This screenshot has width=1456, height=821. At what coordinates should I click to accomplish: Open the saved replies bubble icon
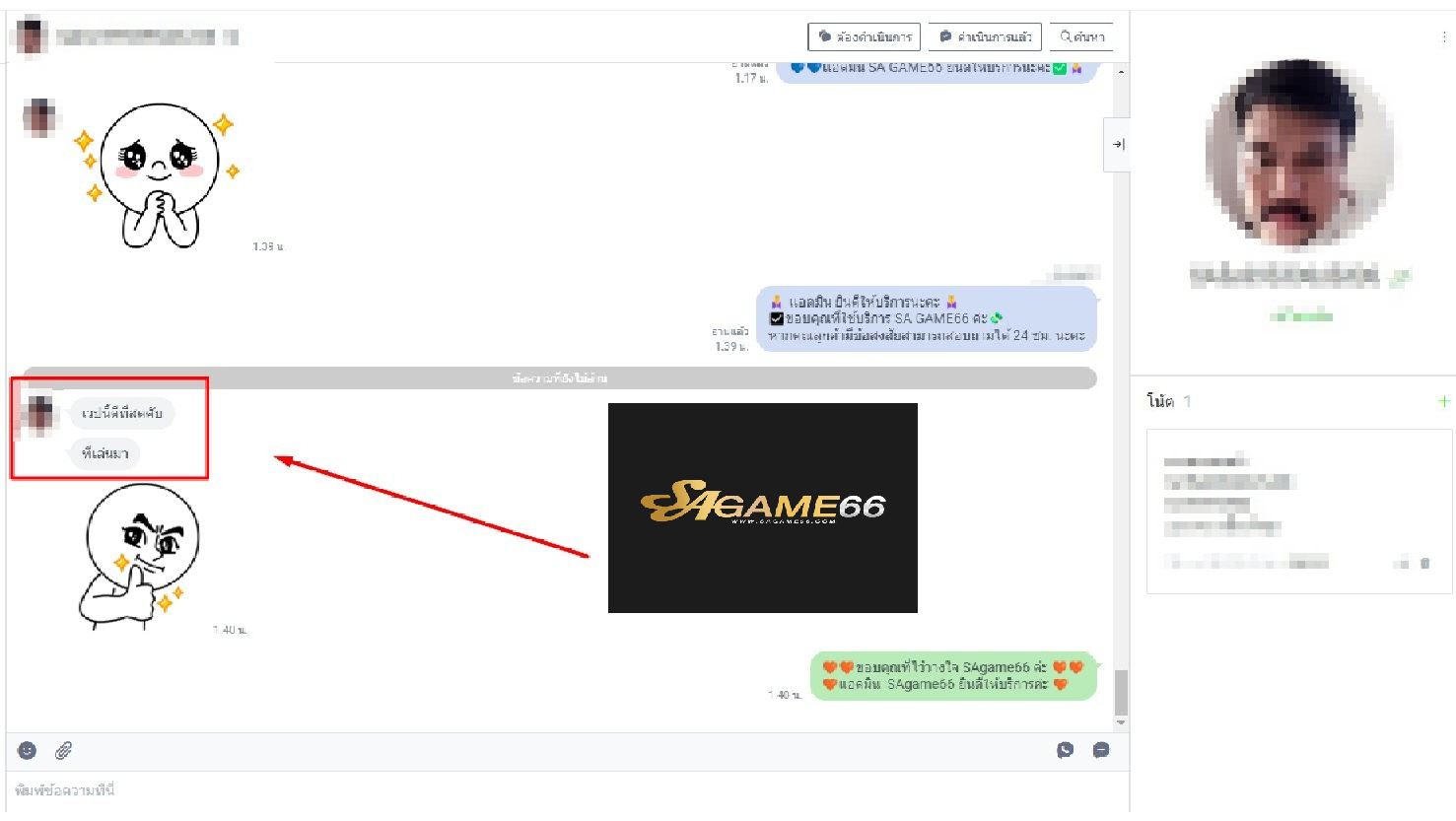[x=1101, y=750]
